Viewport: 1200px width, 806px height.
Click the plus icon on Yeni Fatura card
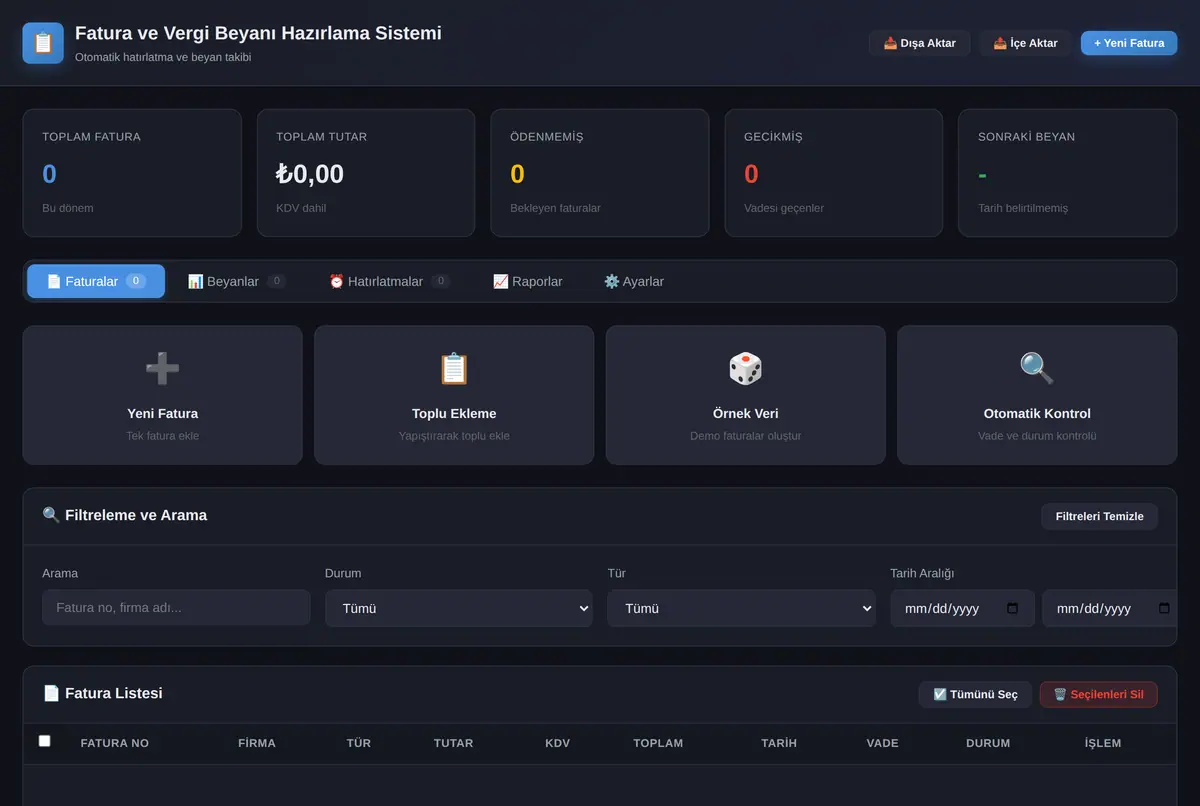coord(163,369)
